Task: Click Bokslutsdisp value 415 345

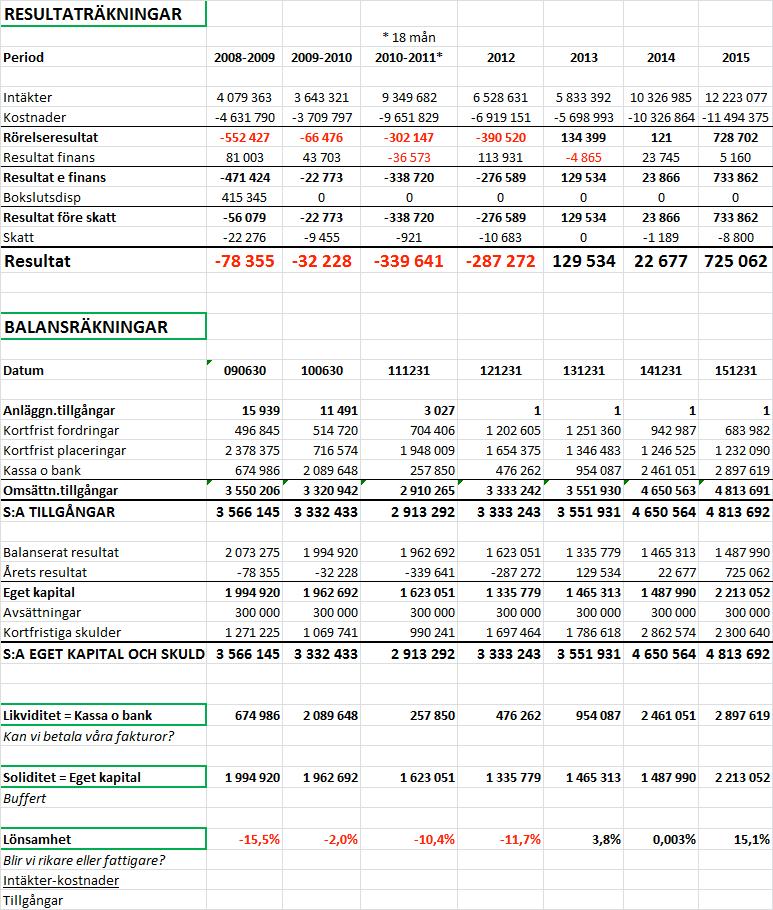Action: pyautogui.click(x=244, y=197)
